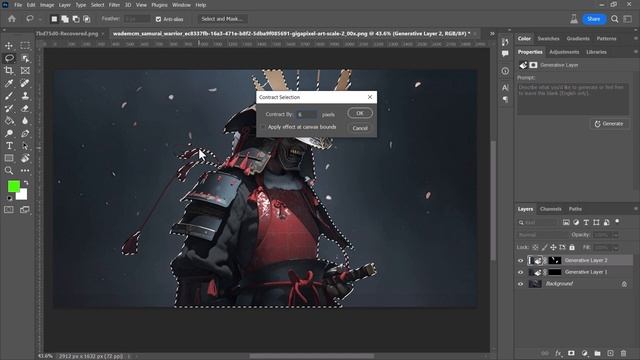Switch to the Swatches tab
Viewport: 640px width, 360px height.
[548, 38]
